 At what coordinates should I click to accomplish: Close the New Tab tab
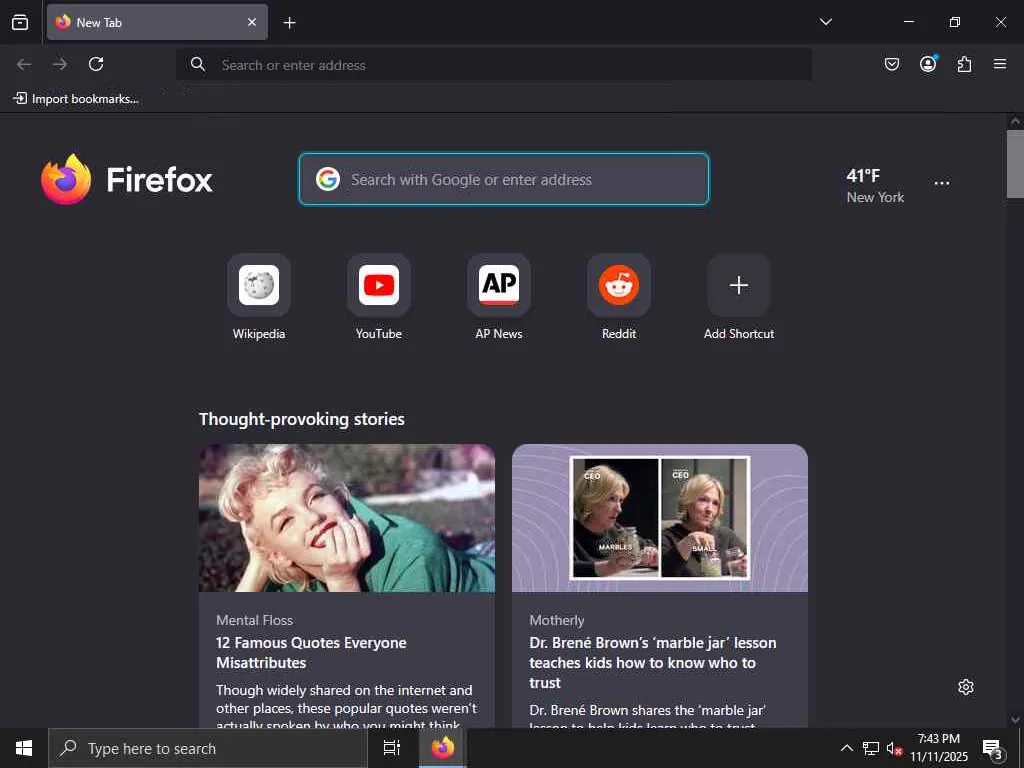[251, 22]
